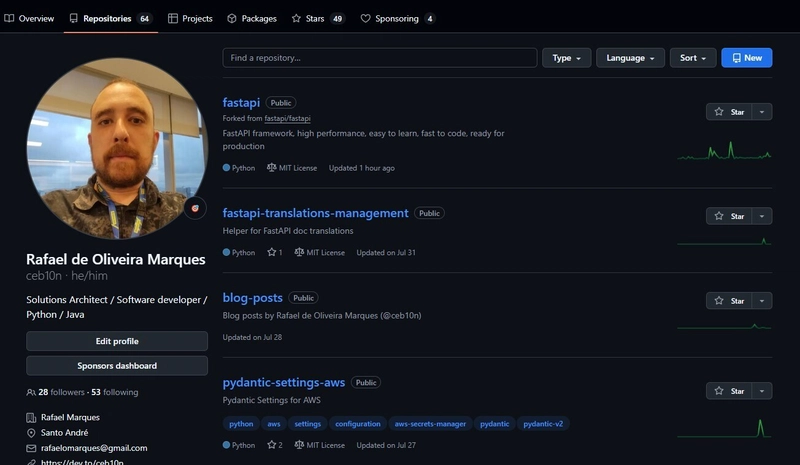Click the Stars tab star icon
The image size is (800, 465).
[x=296, y=18]
